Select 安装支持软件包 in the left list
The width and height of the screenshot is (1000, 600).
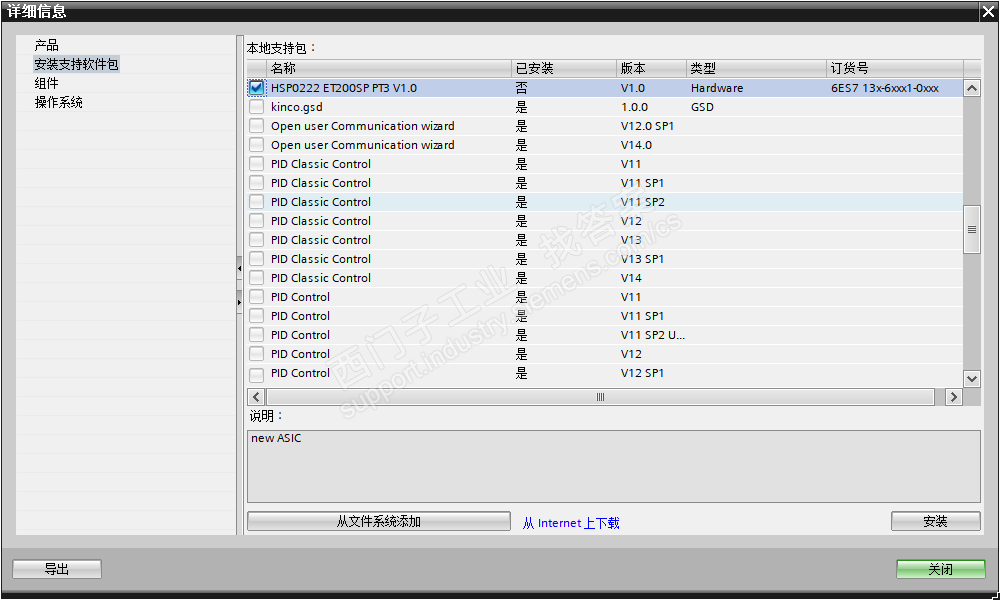77,64
